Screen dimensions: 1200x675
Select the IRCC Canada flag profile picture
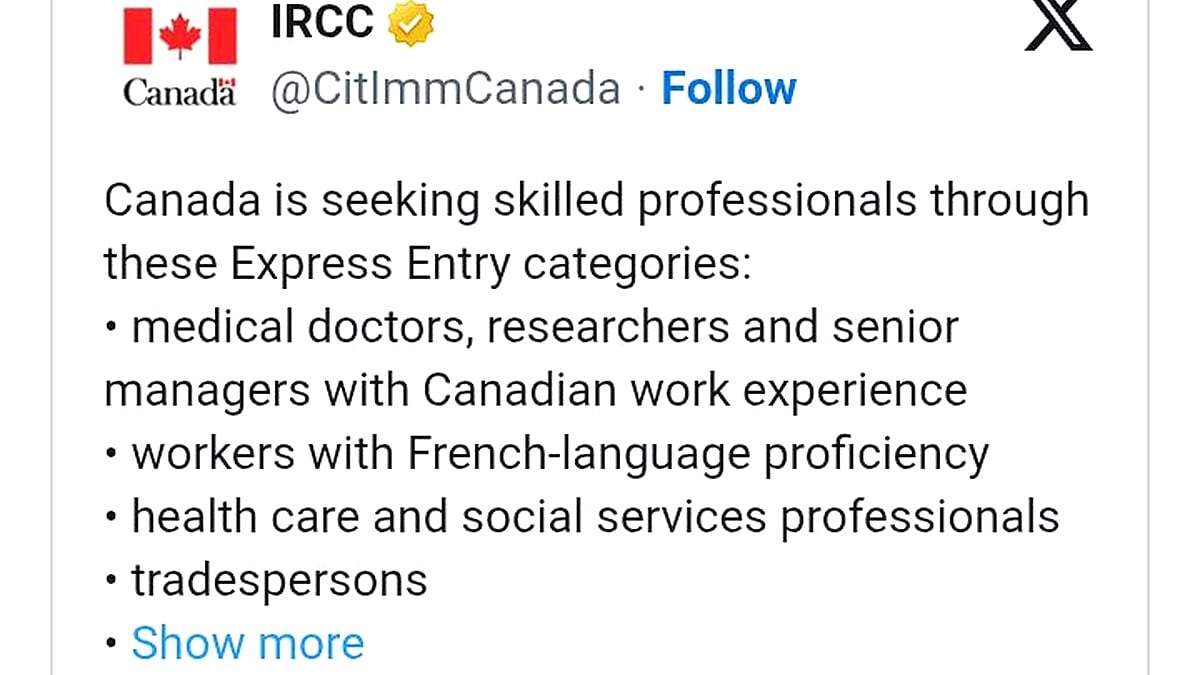(178, 55)
